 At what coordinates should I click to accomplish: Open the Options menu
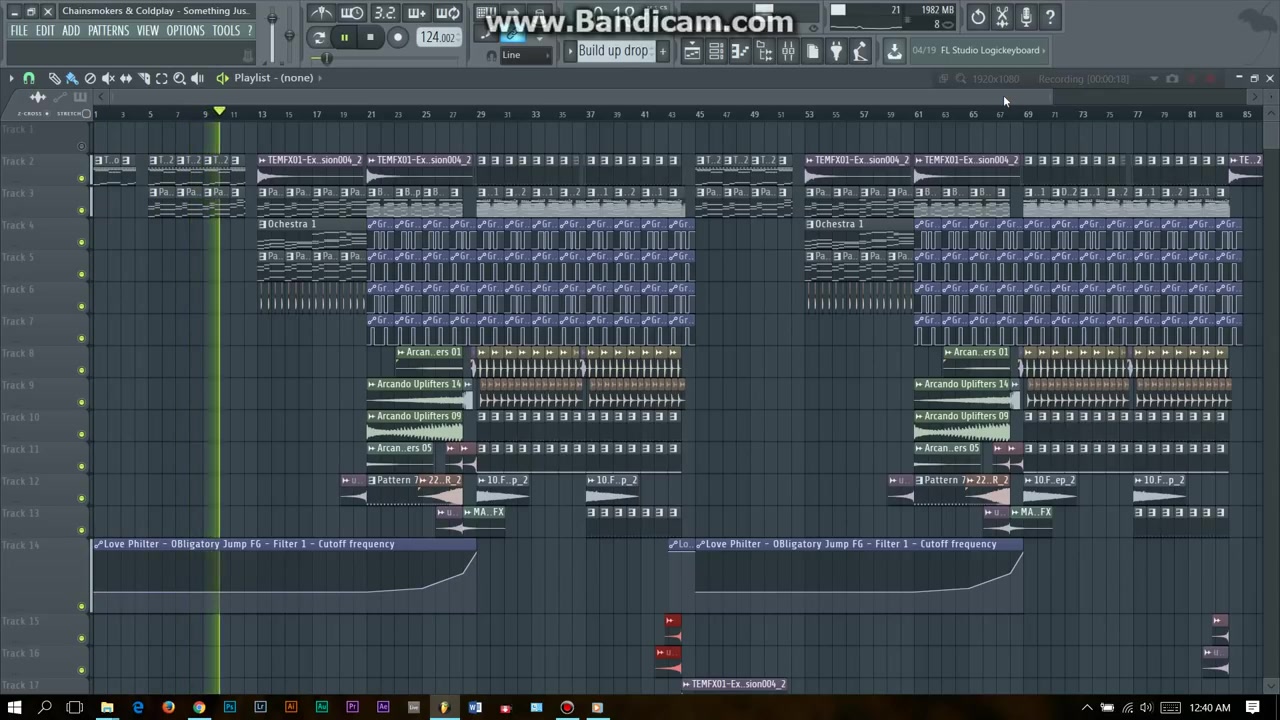pos(185,31)
